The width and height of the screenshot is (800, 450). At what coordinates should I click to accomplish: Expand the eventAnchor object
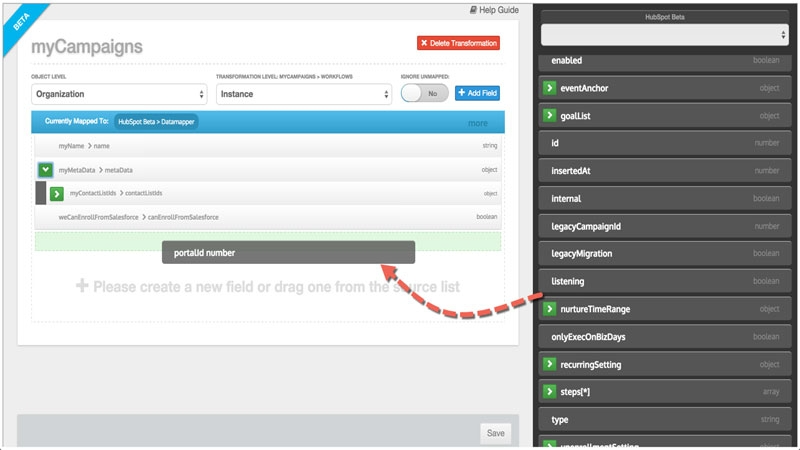549,88
